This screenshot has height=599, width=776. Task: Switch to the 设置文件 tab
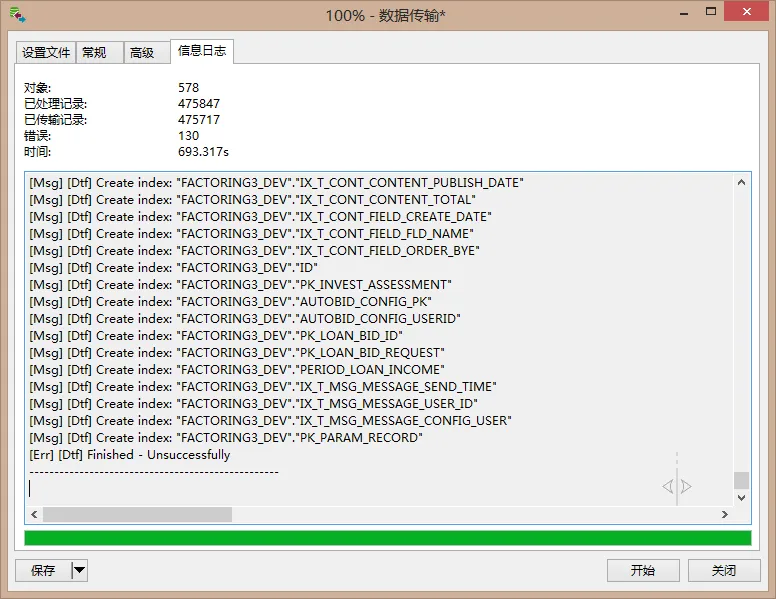point(46,52)
